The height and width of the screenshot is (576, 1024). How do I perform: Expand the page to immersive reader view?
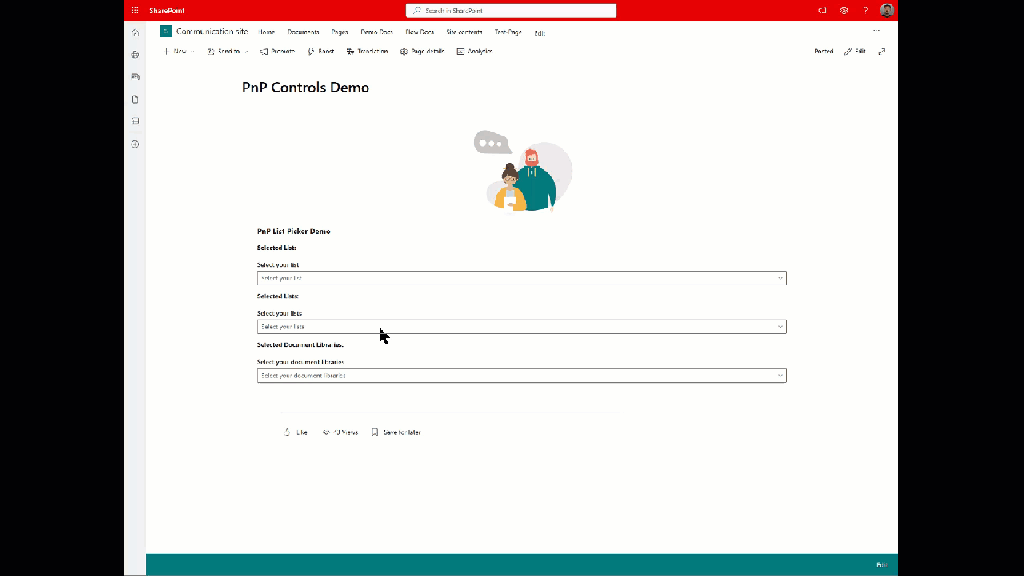tap(881, 51)
